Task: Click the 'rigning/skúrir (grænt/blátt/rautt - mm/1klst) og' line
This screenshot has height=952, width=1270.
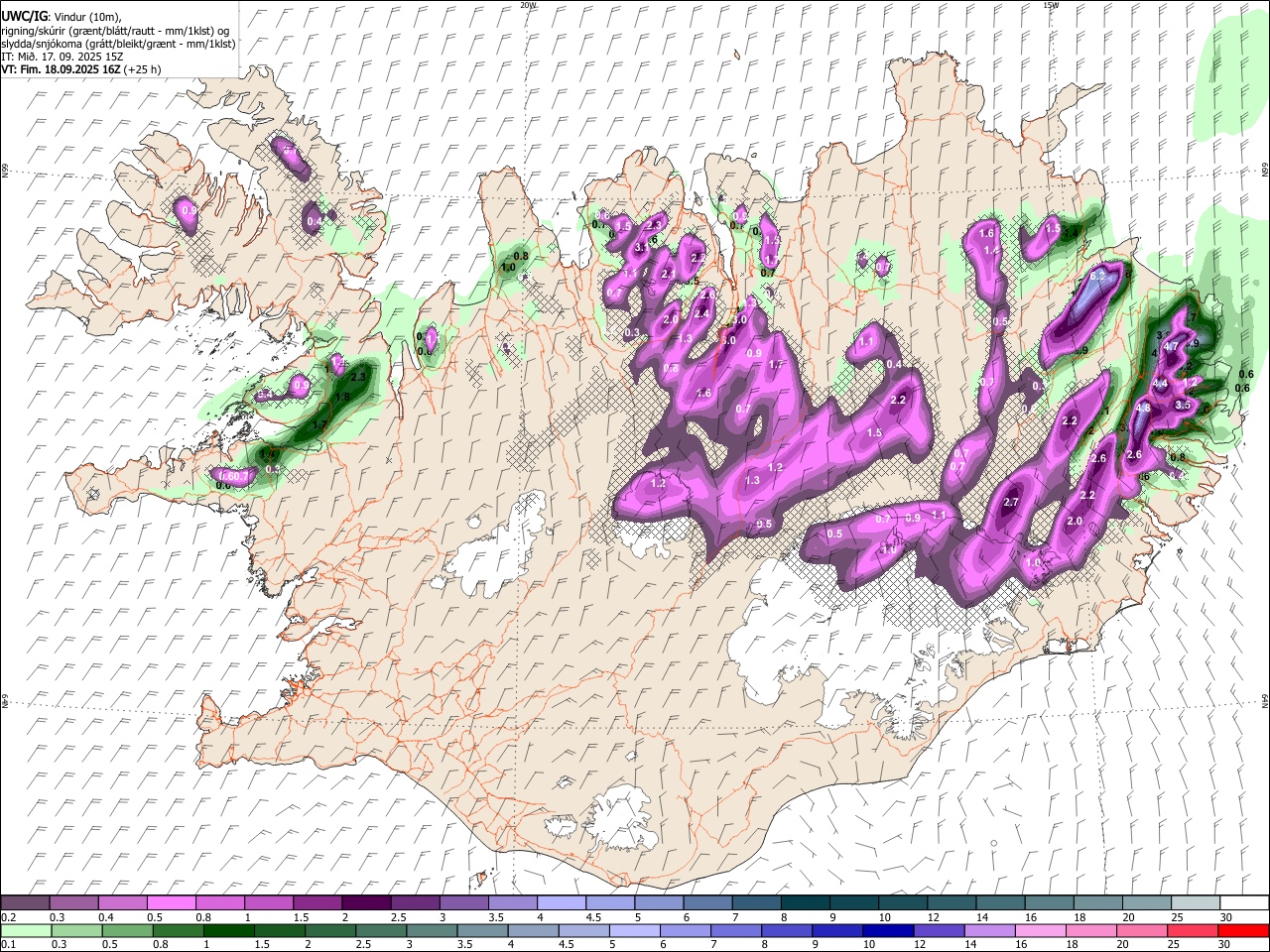Action: (115, 31)
